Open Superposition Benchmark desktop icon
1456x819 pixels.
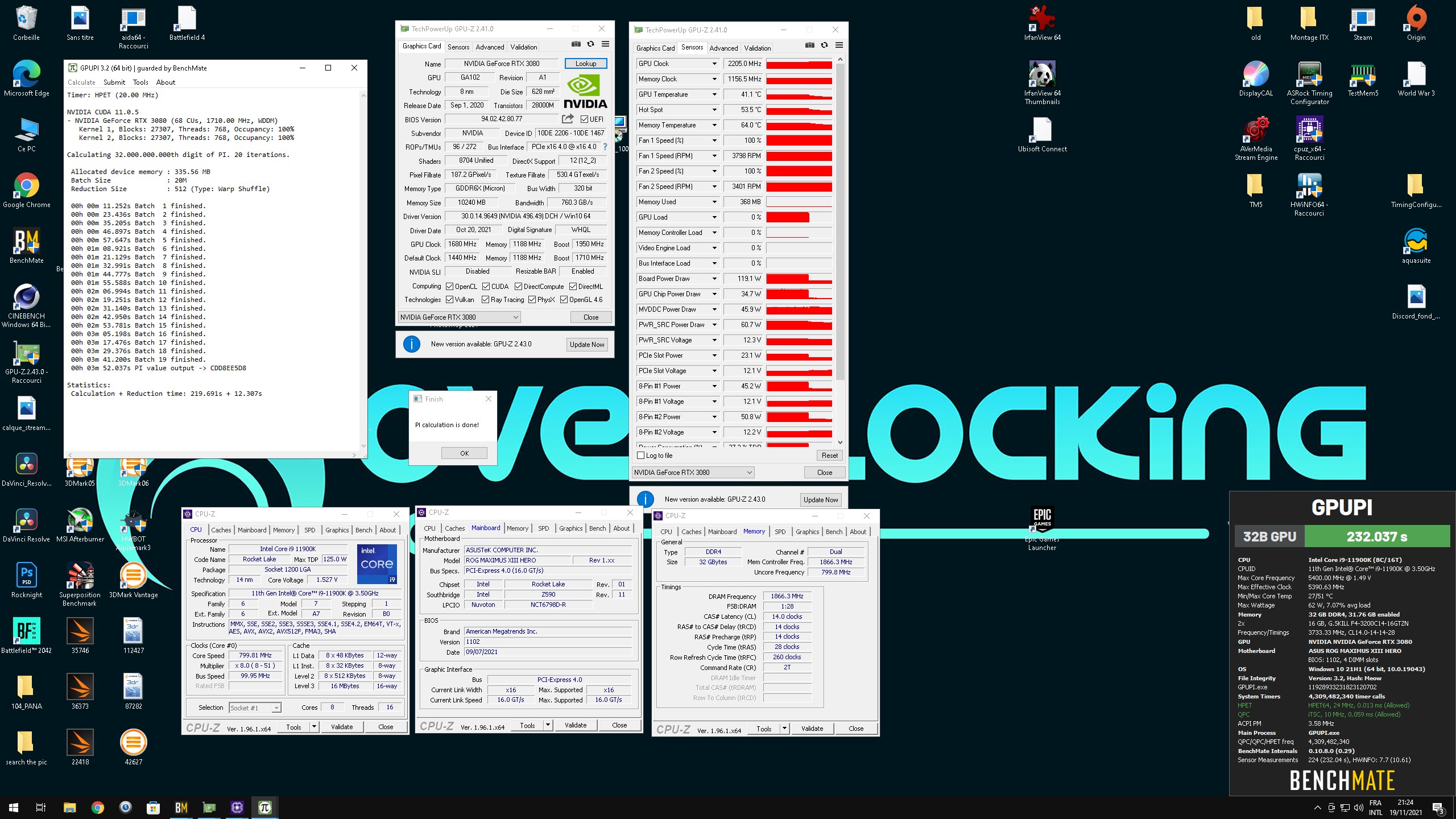80,584
